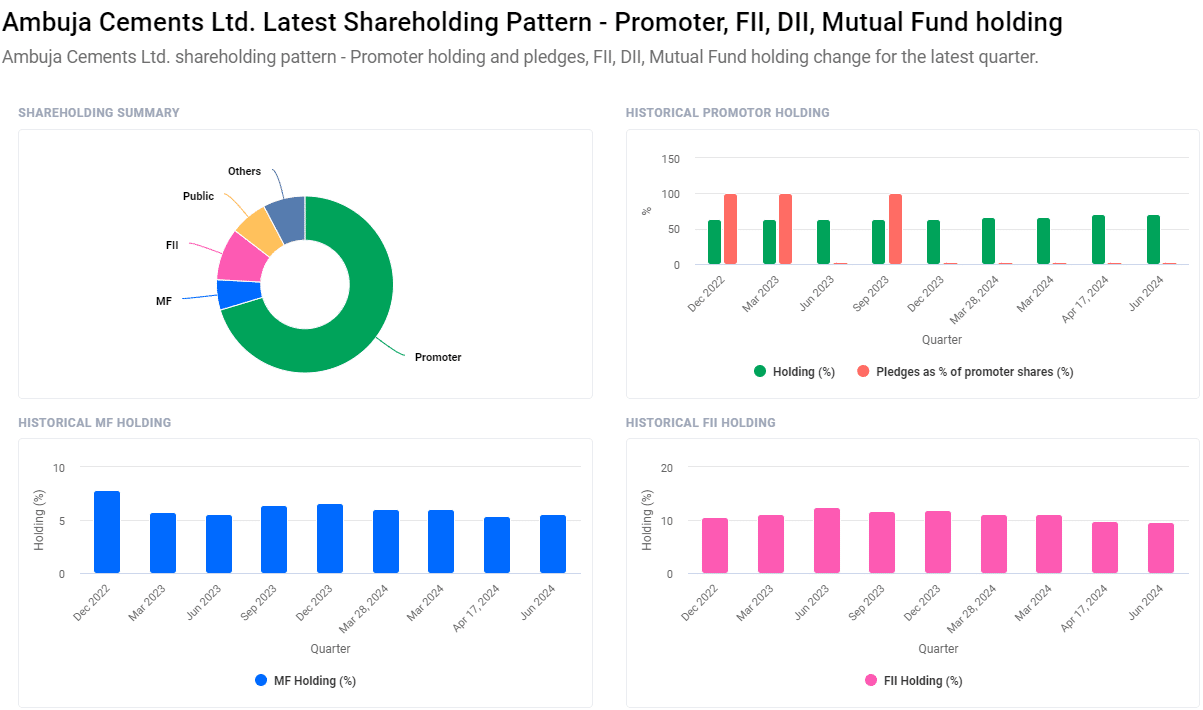Select the Mar 2023 bar in FII holding chart

click(771, 544)
